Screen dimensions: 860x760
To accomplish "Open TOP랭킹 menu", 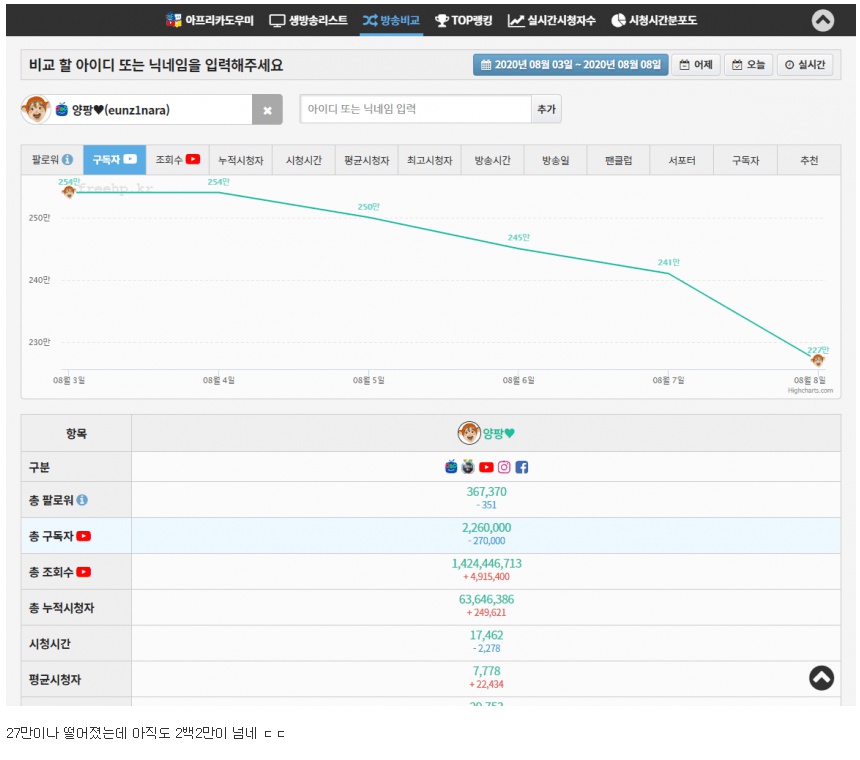I will pos(463,20).
